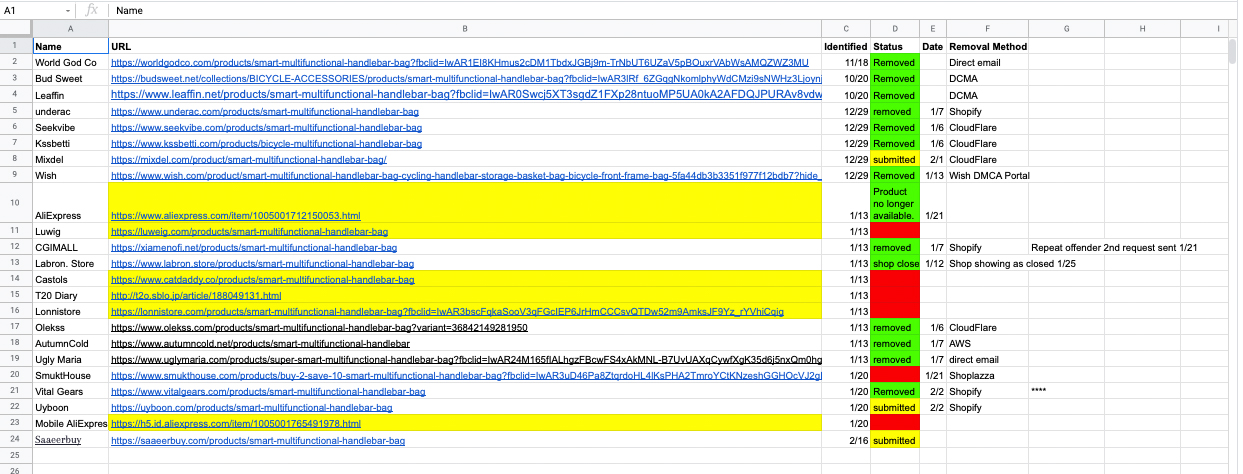Select the Mixdel submitted status cell
This screenshot has width=1243, height=474.
click(x=894, y=160)
